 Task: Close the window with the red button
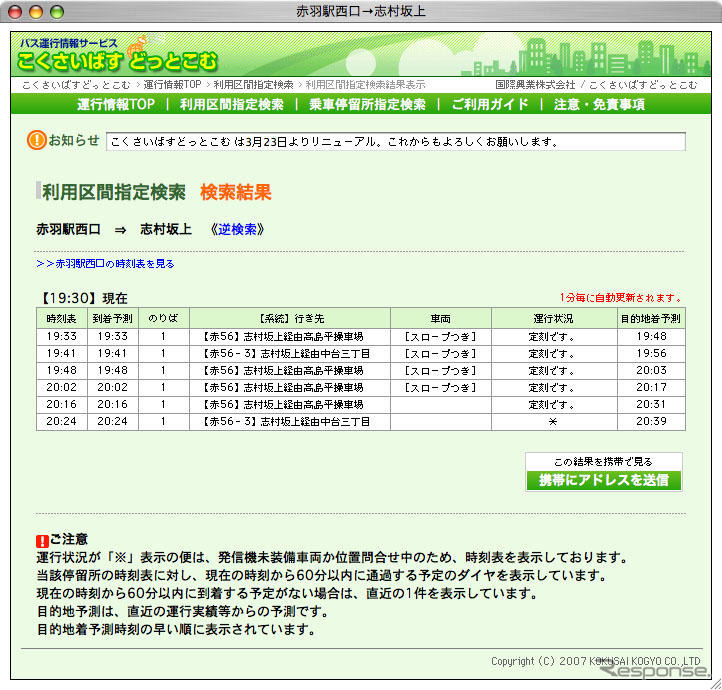[17, 12]
